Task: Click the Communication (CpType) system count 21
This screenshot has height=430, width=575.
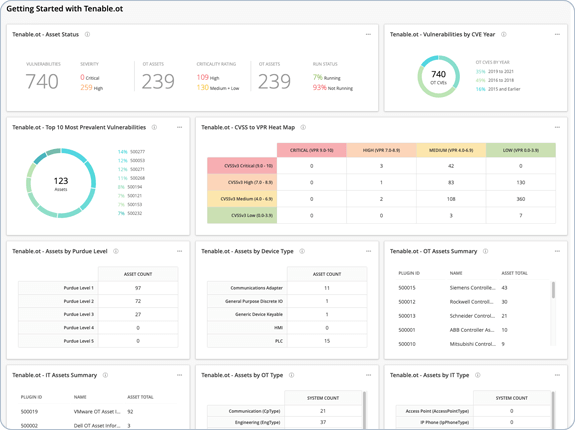Action: (323, 411)
